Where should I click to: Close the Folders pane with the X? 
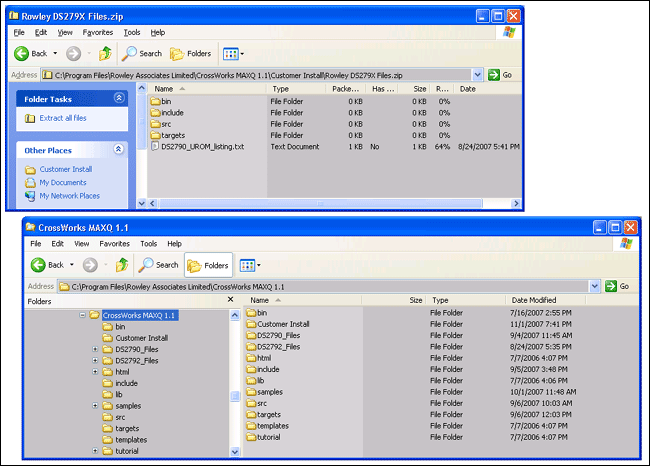click(230, 299)
